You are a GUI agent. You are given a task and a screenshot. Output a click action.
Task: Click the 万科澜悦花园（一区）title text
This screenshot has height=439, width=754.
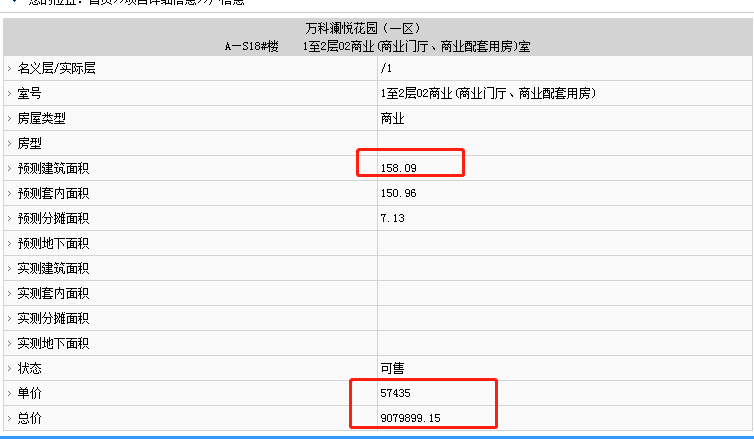[x=363, y=28]
